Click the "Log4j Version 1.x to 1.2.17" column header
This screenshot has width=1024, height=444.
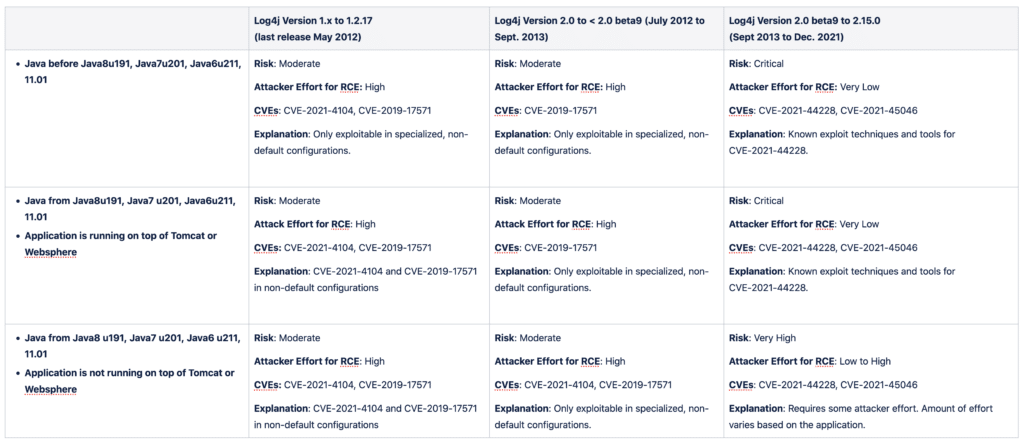(x=320, y=20)
